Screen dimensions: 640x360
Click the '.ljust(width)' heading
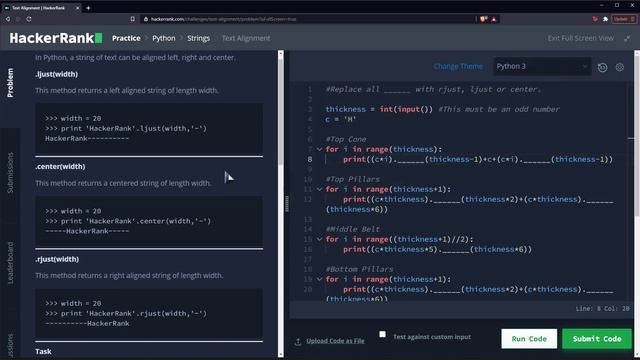point(56,74)
